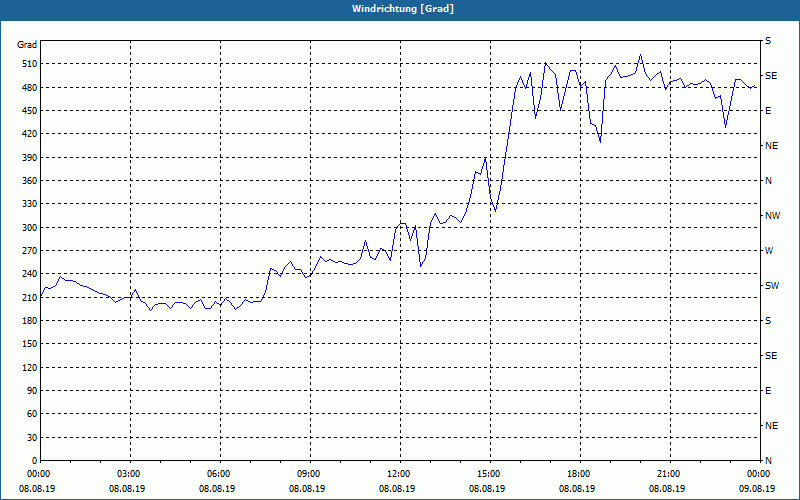Click the 12:00 time axis label

tap(401, 473)
